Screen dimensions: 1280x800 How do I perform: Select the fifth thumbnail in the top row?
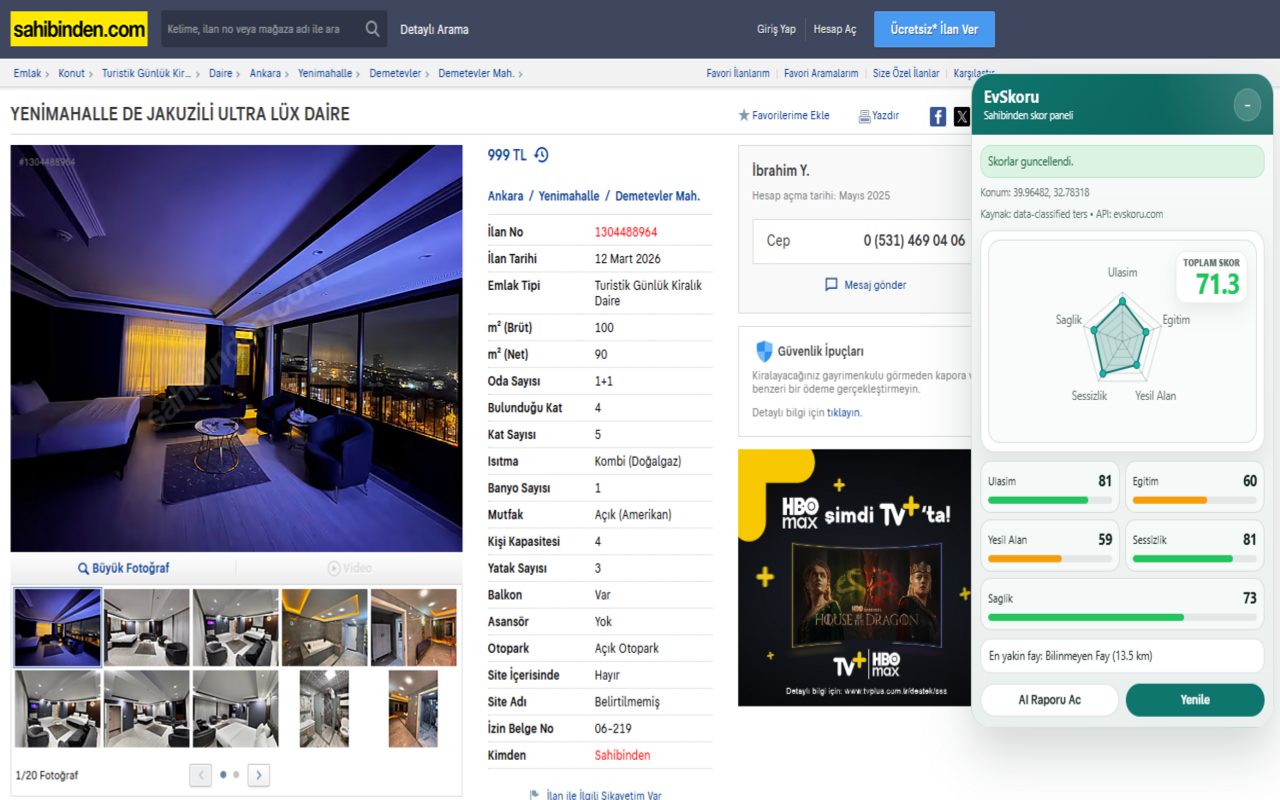click(414, 627)
